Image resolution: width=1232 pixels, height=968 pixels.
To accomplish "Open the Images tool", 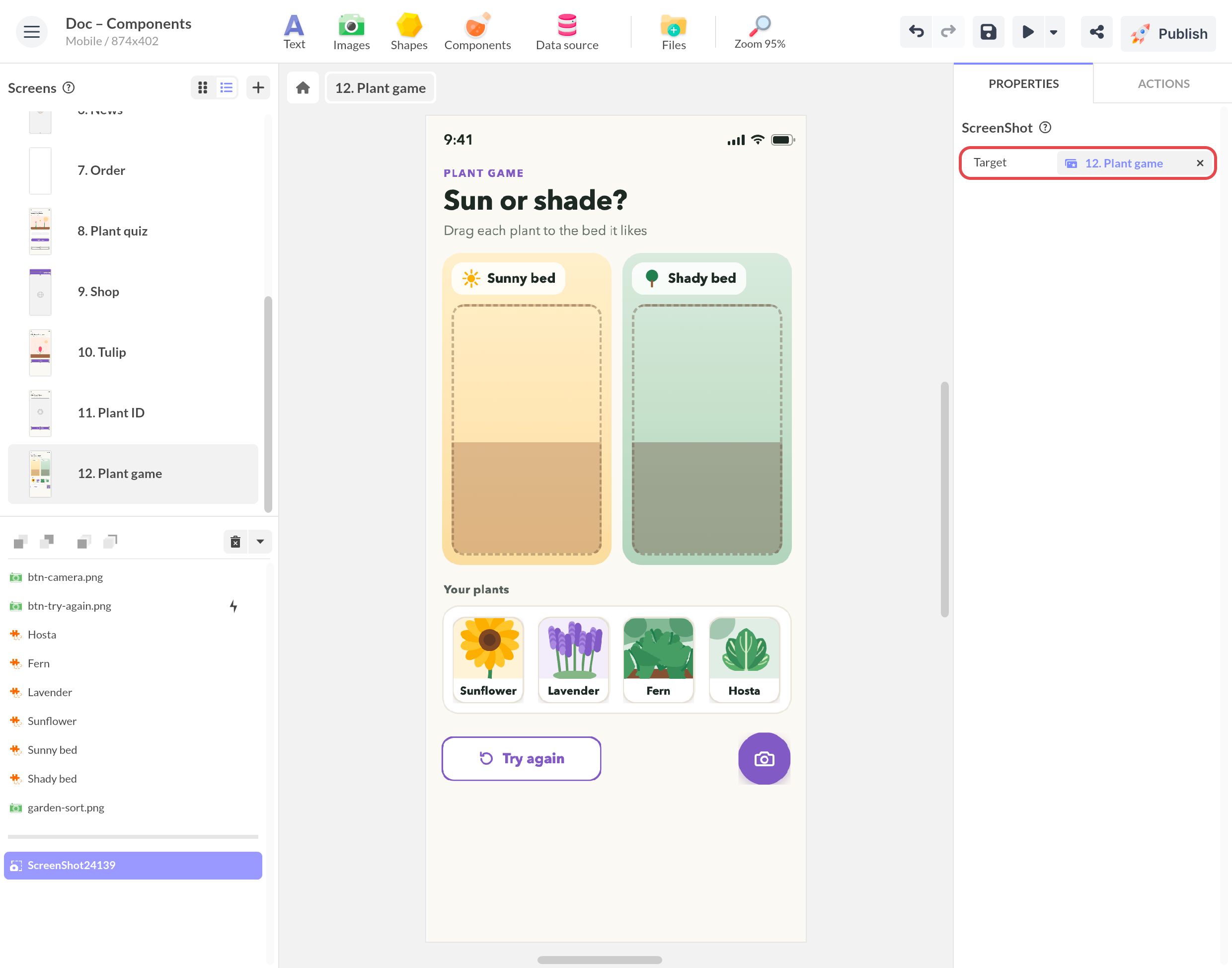I will (351, 32).
